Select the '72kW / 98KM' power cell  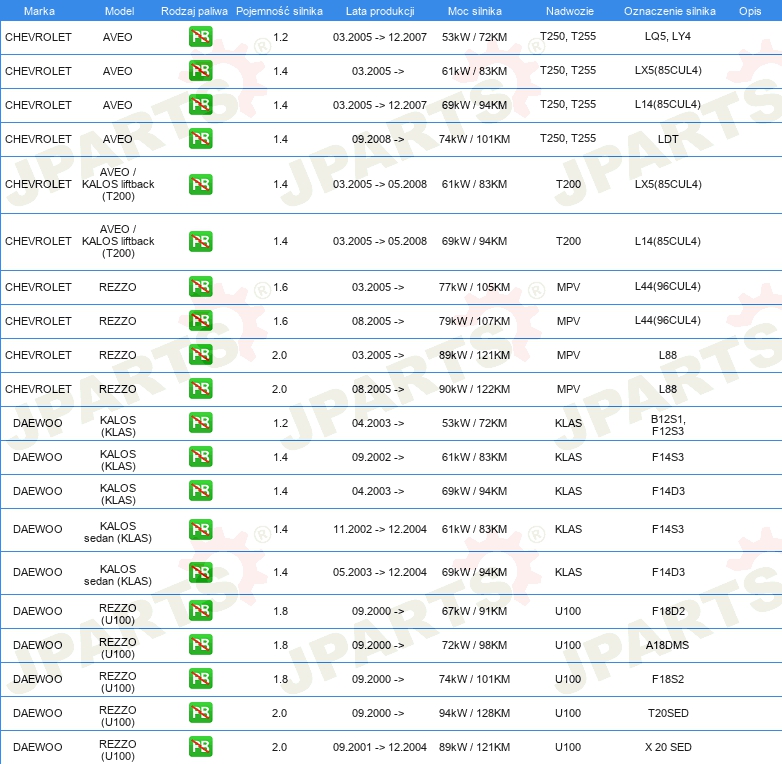tap(474, 645)
